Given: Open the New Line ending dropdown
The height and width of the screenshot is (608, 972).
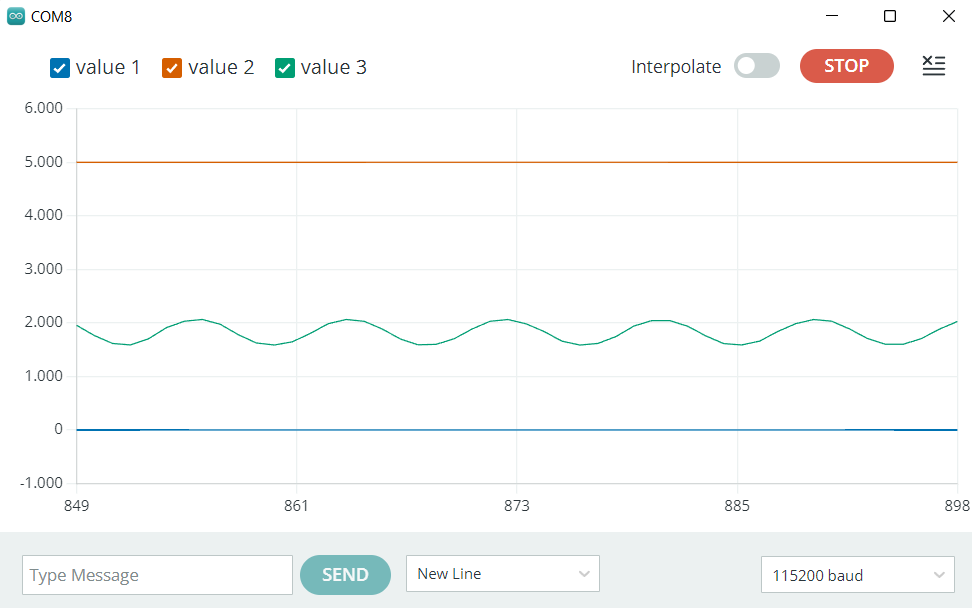Looking at the screenshot, I should (502, 574).
